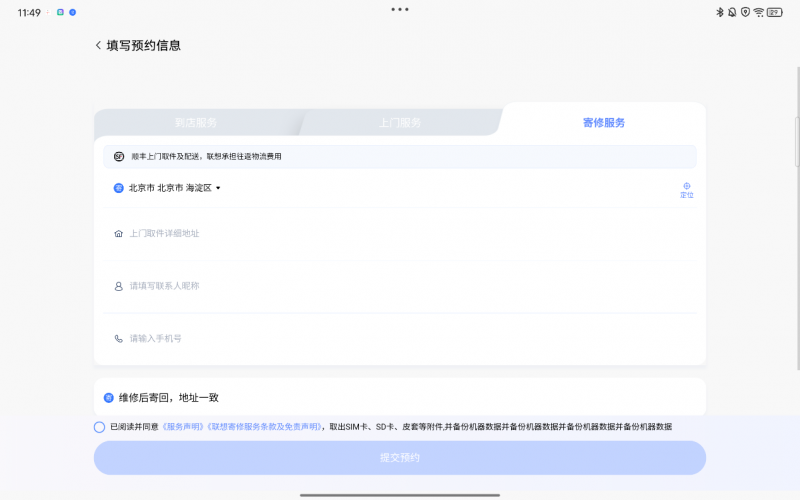Focus the 请输入手机号 phone field
The image size is (800, 500).
point(400,339)
